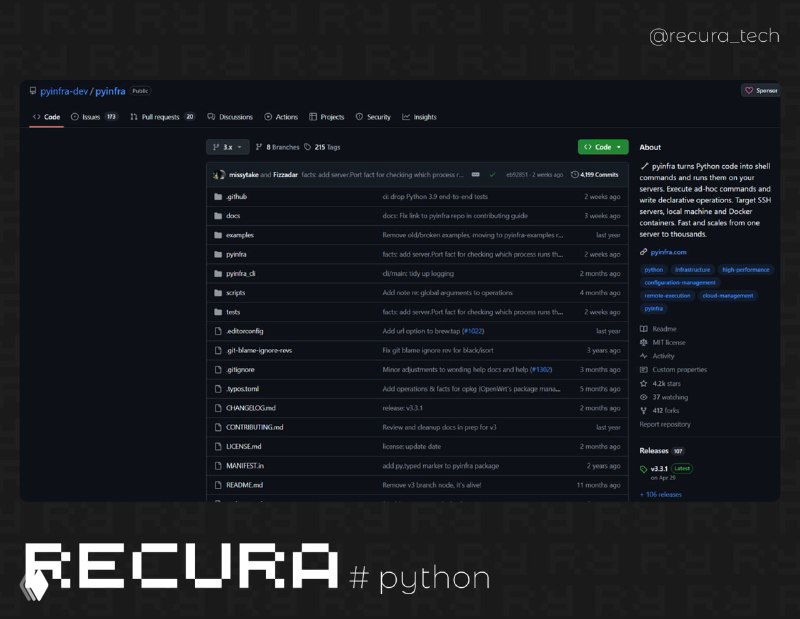
Task: Open the Projects board icon
Action: pyautogui.click(x=312, y=117)
